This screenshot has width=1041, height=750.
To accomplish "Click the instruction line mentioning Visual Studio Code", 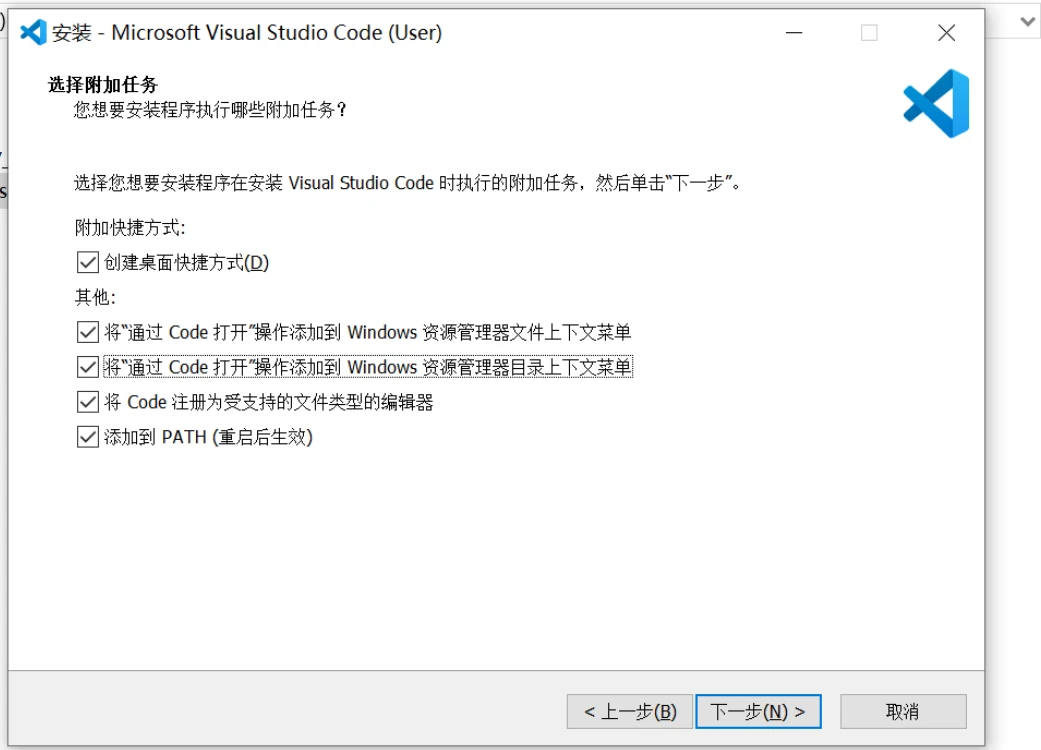I will 408,183.
